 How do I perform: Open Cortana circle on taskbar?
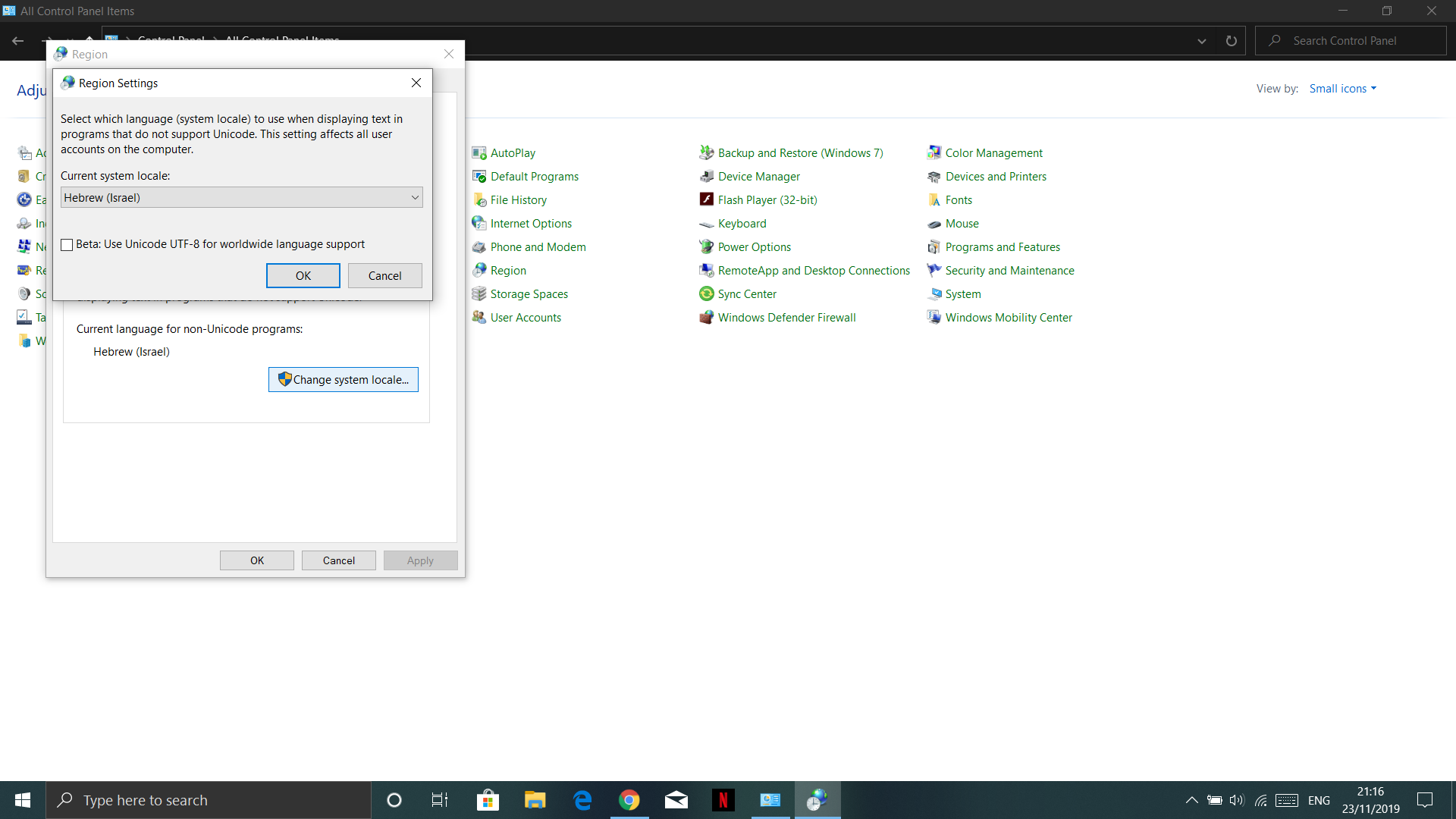coord(394,800)
